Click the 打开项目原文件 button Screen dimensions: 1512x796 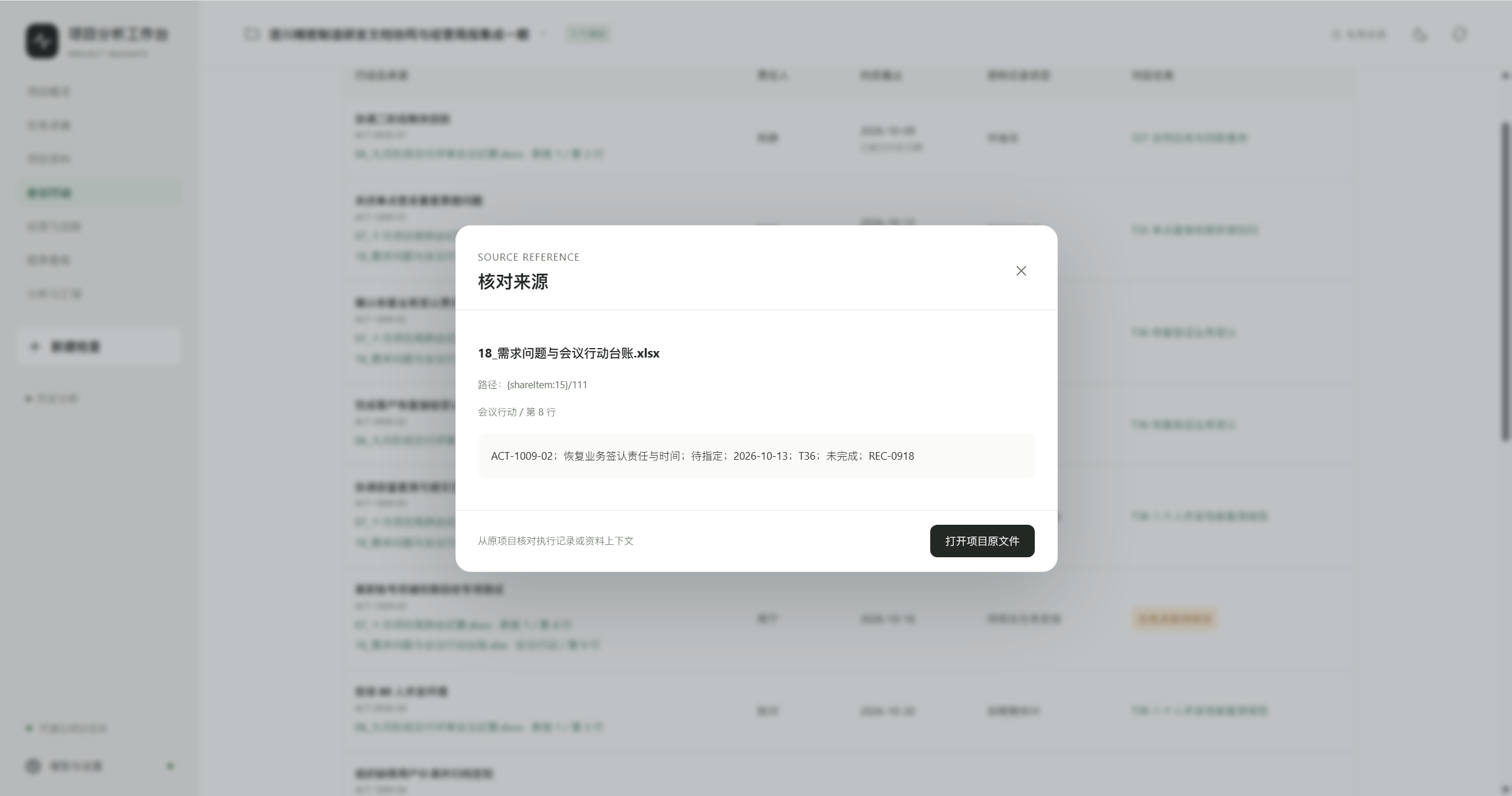(982, 541)
